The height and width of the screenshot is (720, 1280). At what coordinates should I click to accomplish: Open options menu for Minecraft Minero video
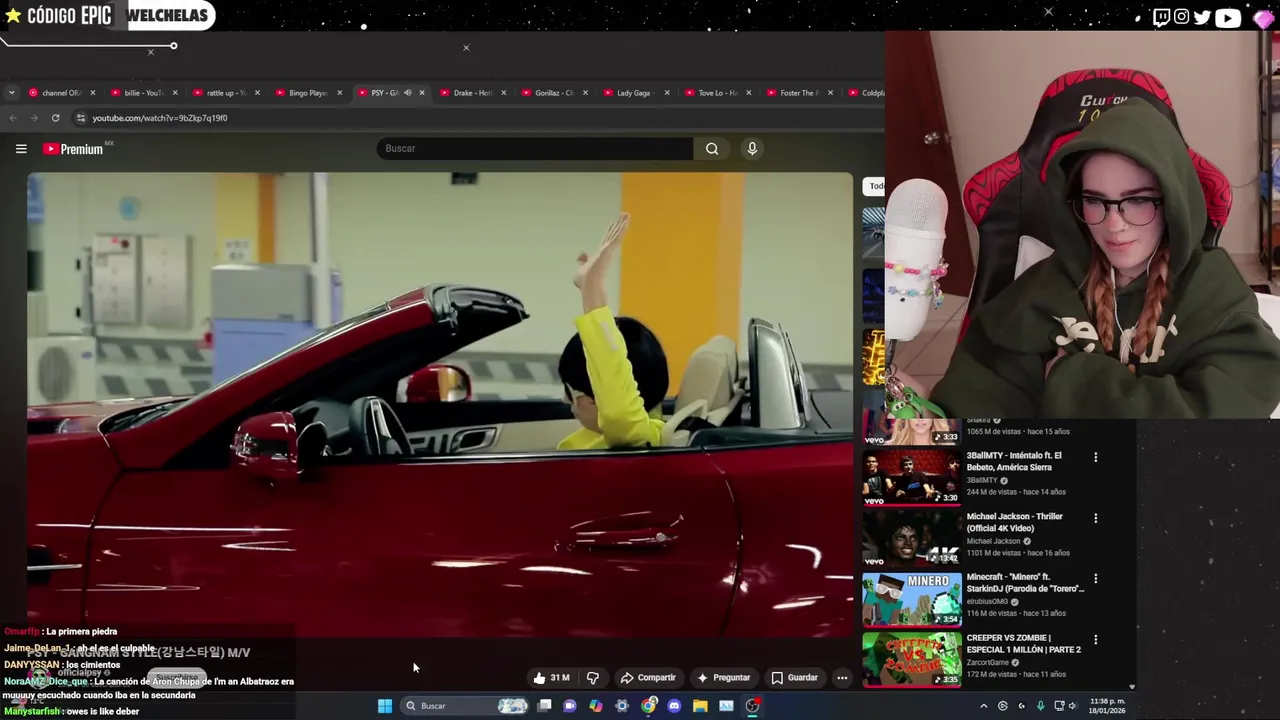coord(1095,578)
